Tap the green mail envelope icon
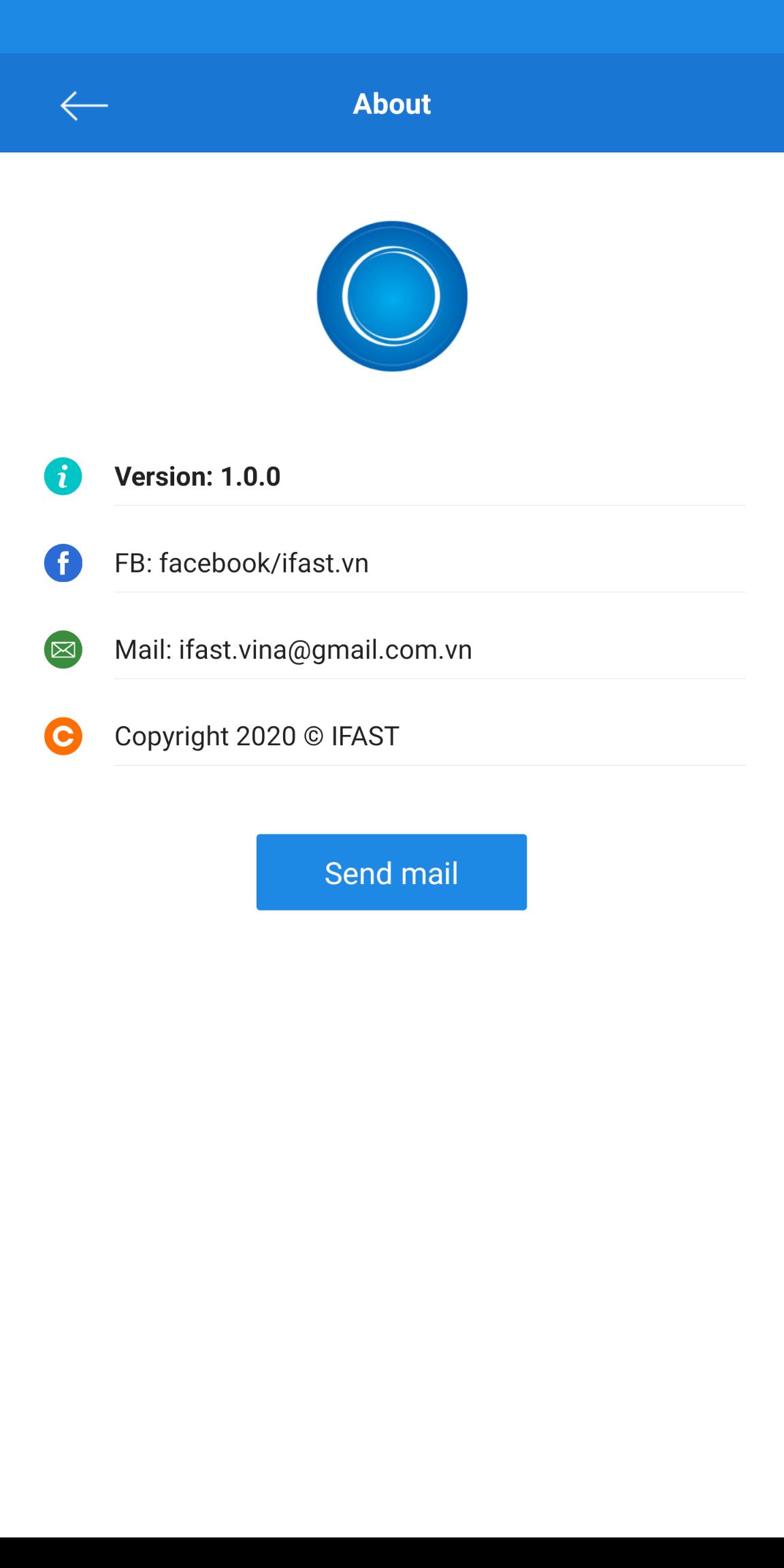Screen dimensions: 784x1568 pos(63,649)
